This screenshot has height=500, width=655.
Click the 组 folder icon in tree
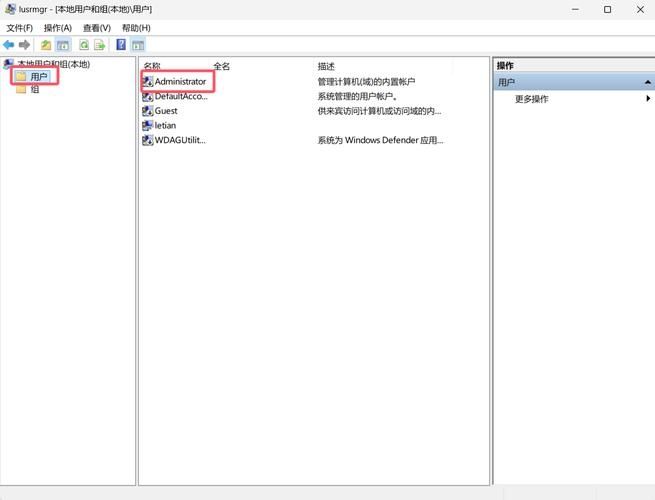21,89
